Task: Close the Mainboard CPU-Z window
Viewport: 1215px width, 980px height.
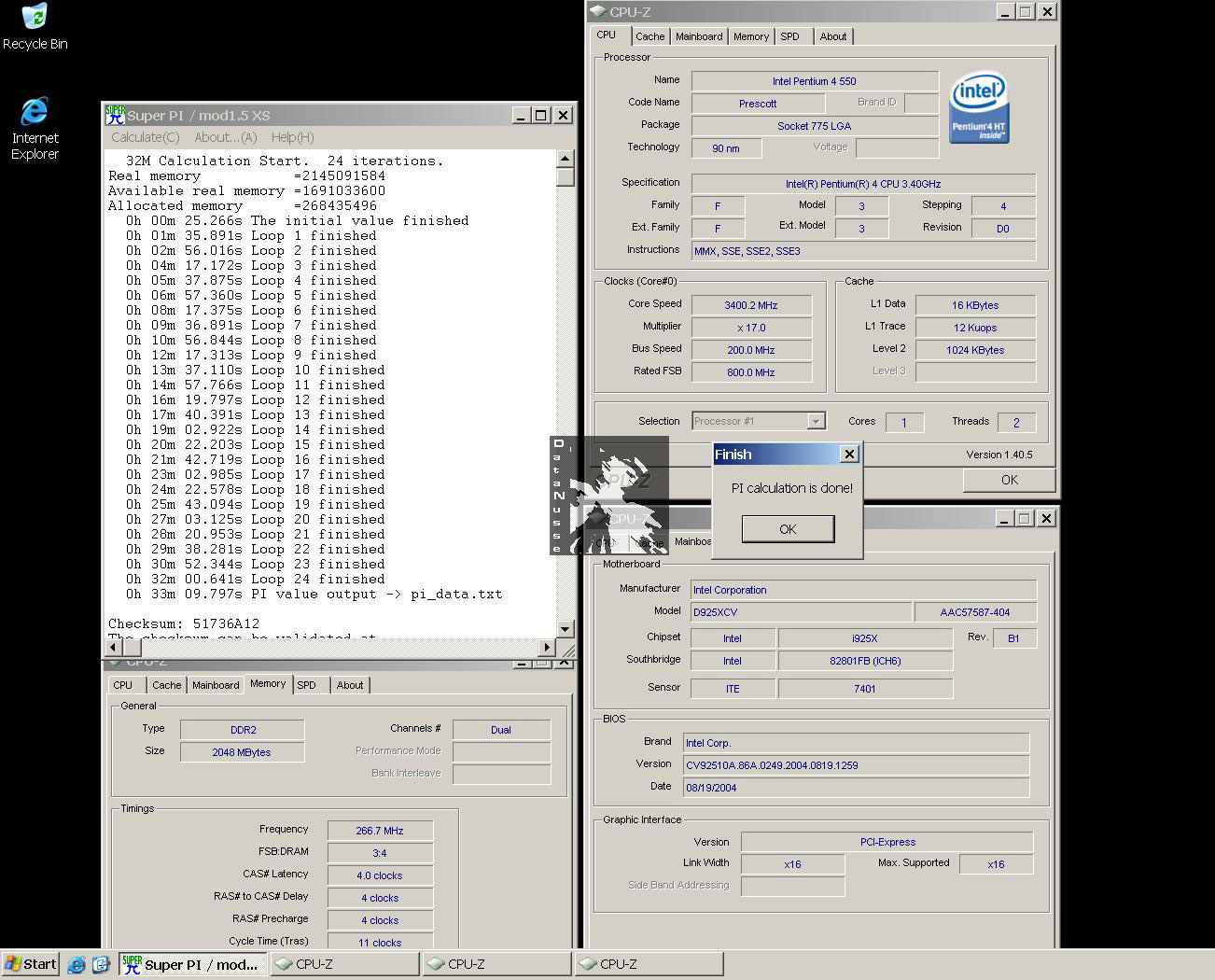Action: pos(1046,518)
